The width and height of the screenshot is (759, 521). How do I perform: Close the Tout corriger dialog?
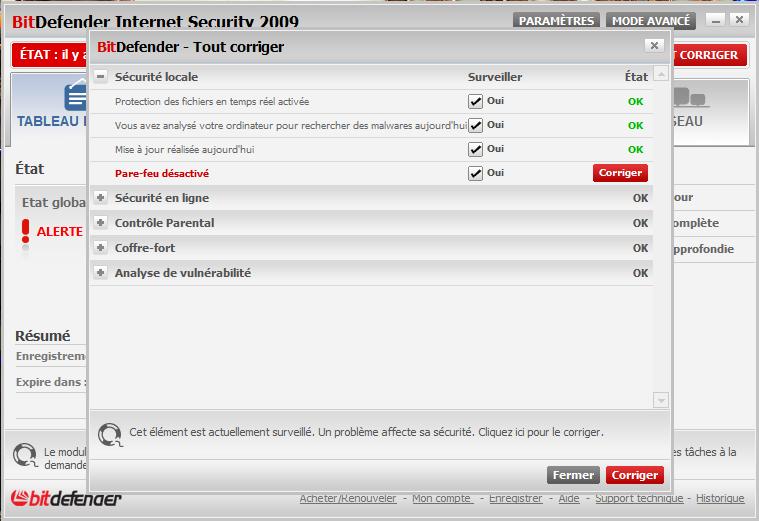tap(654, 46)
